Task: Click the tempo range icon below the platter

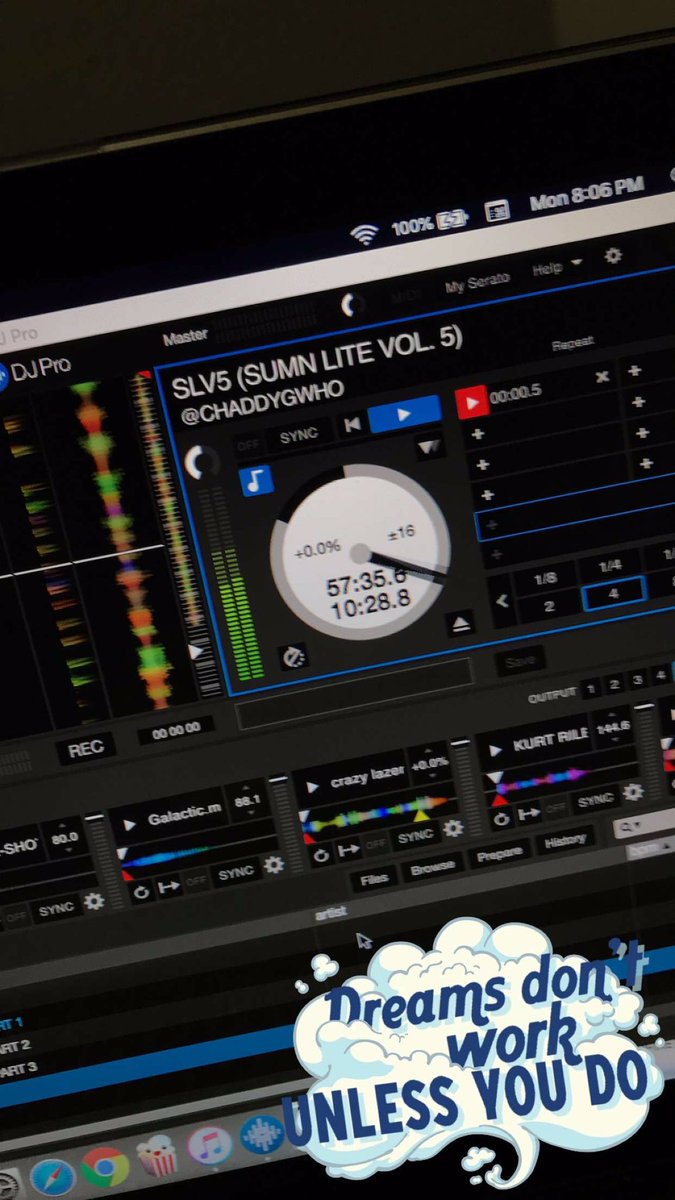Action: pyautogui.click(x=293, y=657)
